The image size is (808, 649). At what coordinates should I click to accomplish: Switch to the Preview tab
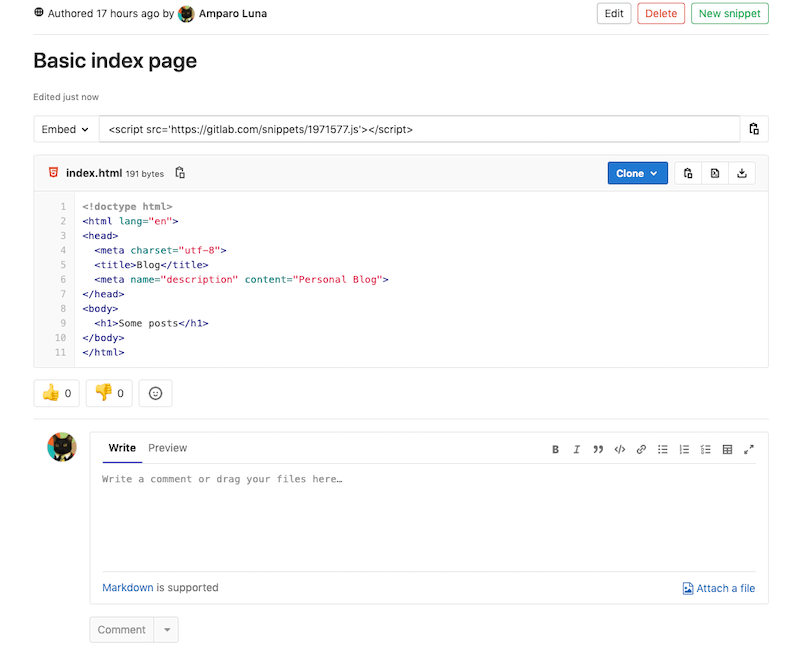pyautogui.click(x=167, y=448)
